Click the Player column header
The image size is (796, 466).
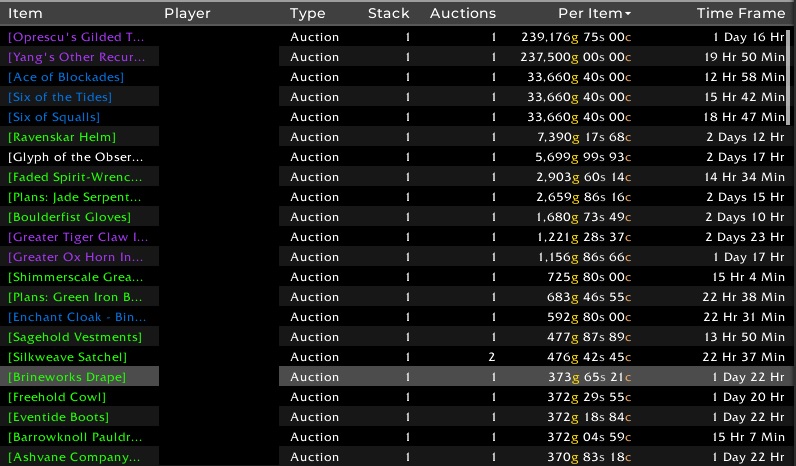[187, 14]
